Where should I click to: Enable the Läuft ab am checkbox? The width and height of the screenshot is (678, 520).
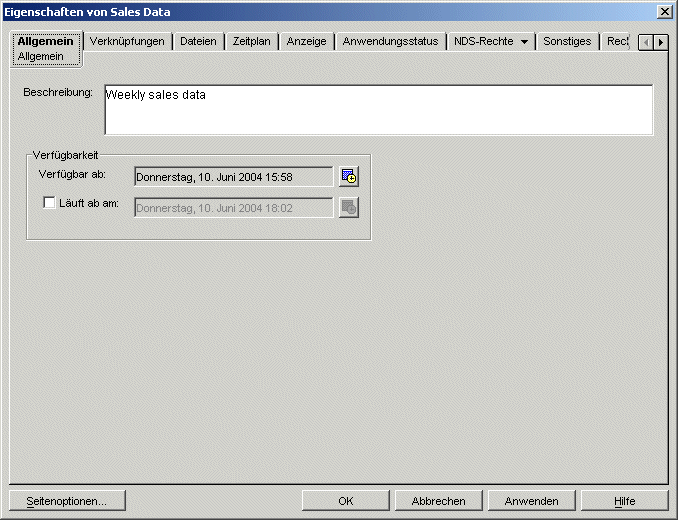click(49, 203)
